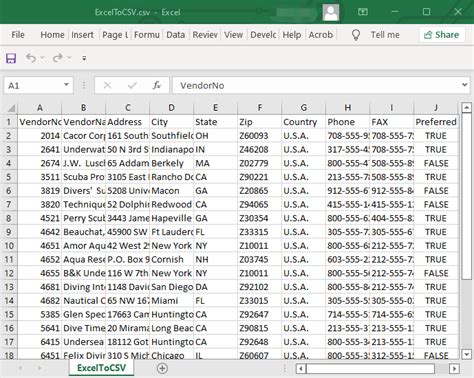Viewport: 474px width, 378px height.
Task: Click the Undo arrow icon
Action: (x=31, y=58)
